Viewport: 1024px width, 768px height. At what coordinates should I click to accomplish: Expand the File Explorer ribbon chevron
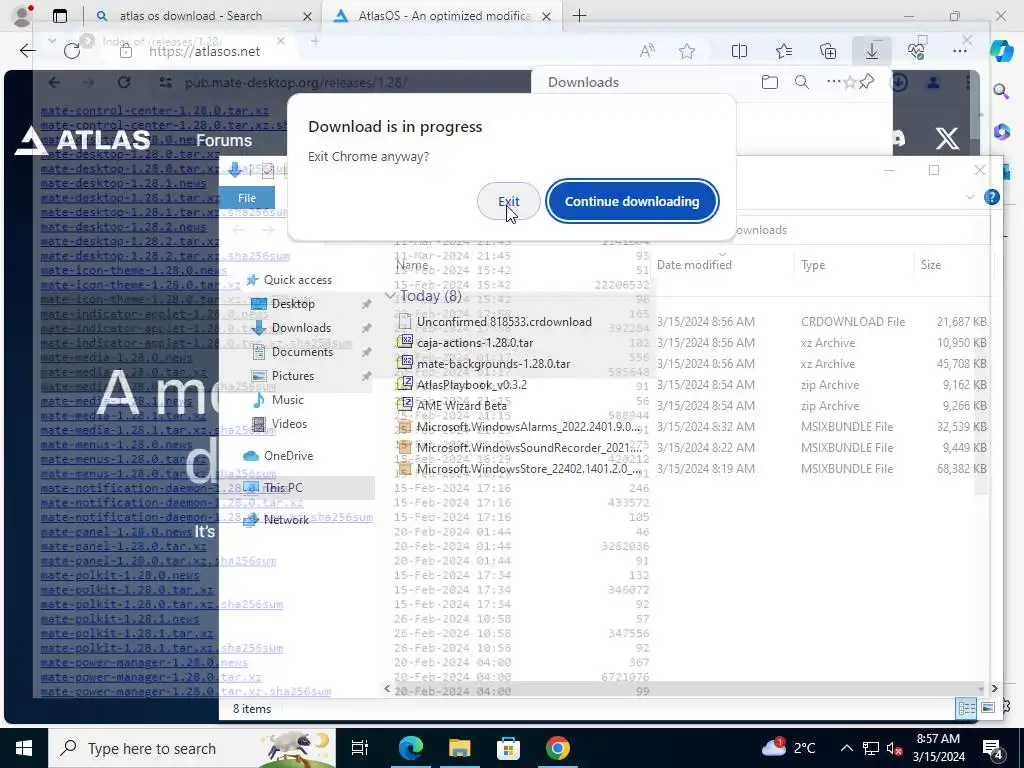pos(970,197)
